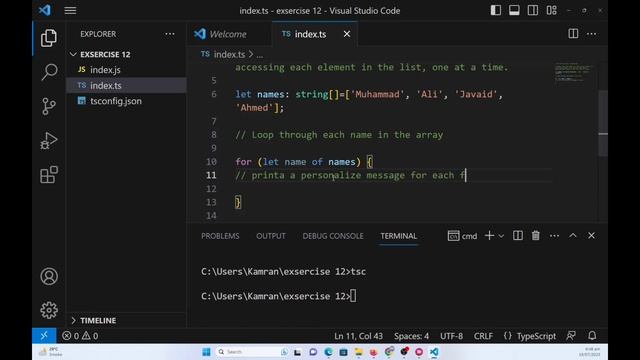Click the editor vertical scrollbar
This screenshot has height=360, width=640.
[603, 122]
